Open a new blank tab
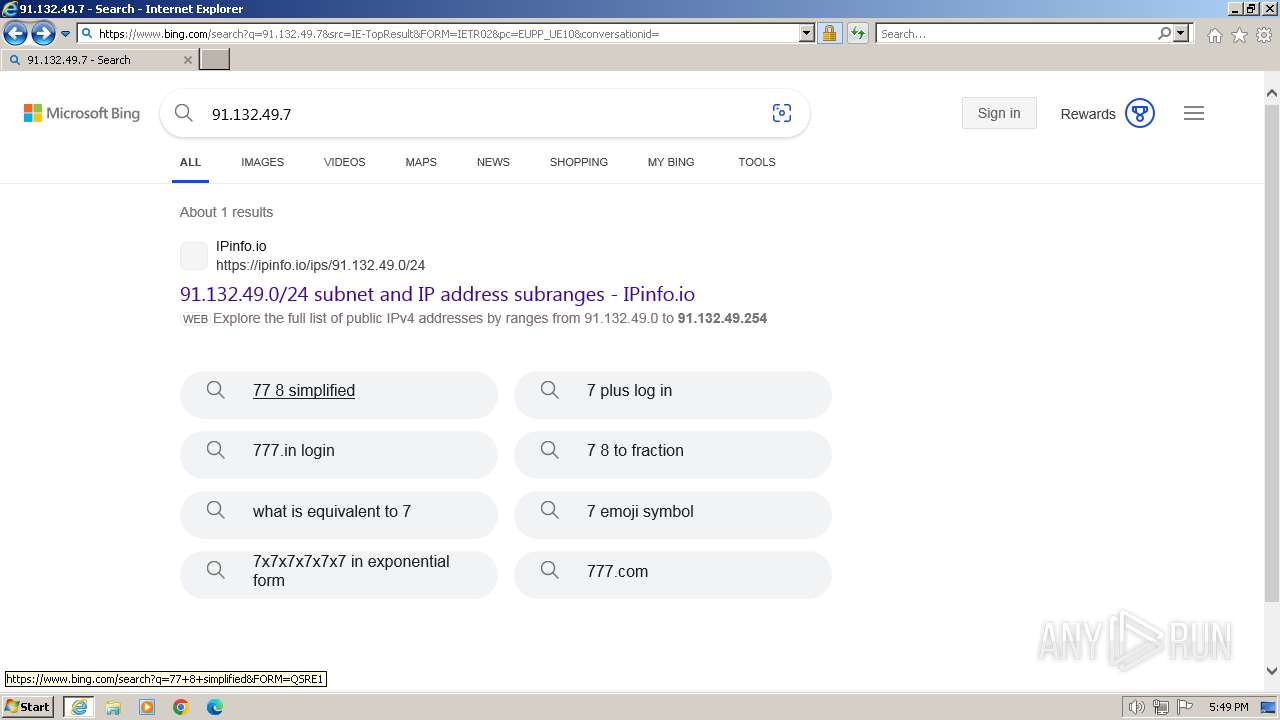The height and width of the screenshot is (720, 1280). [215, 60]
